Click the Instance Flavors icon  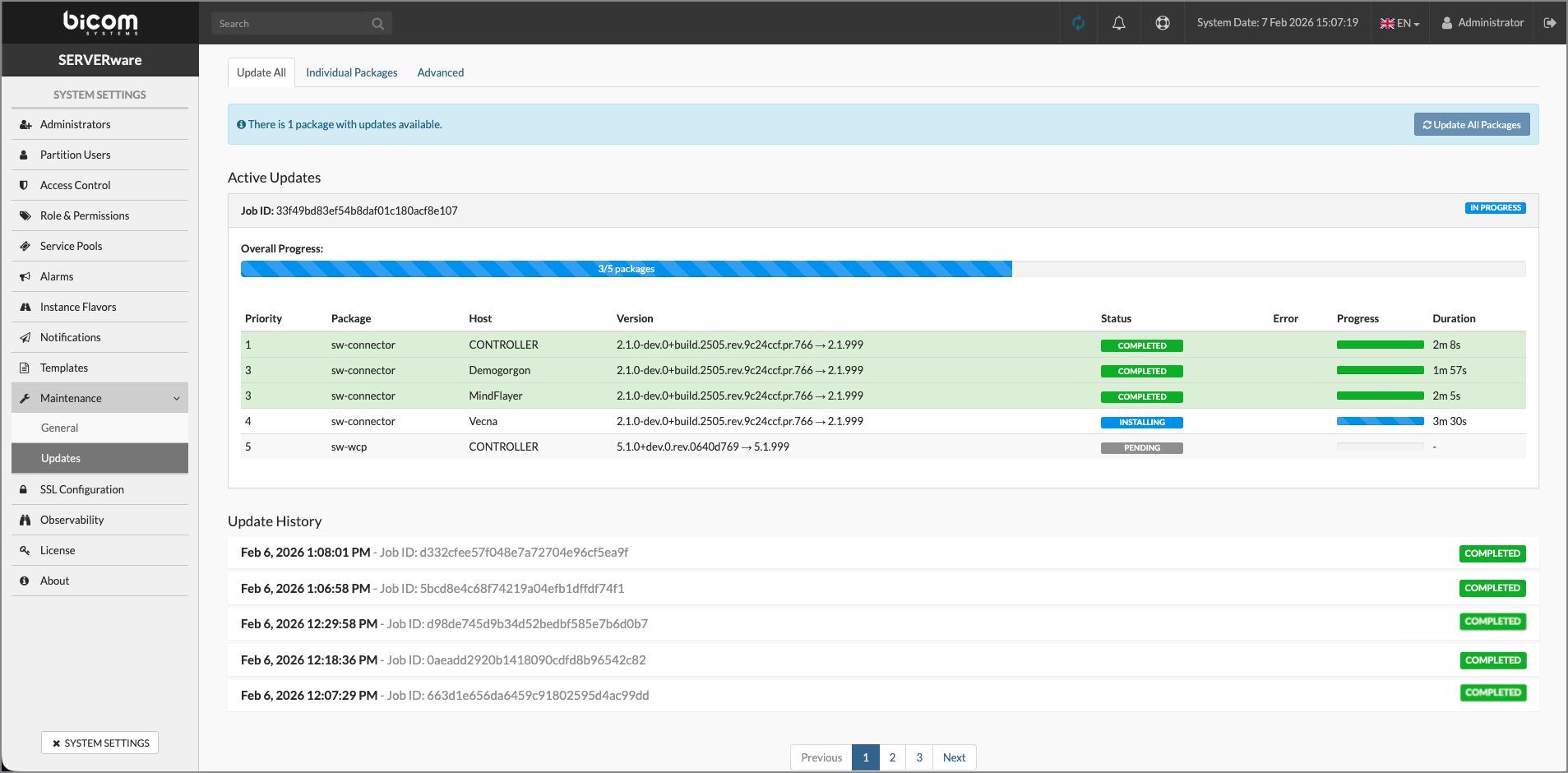(25, 308)
